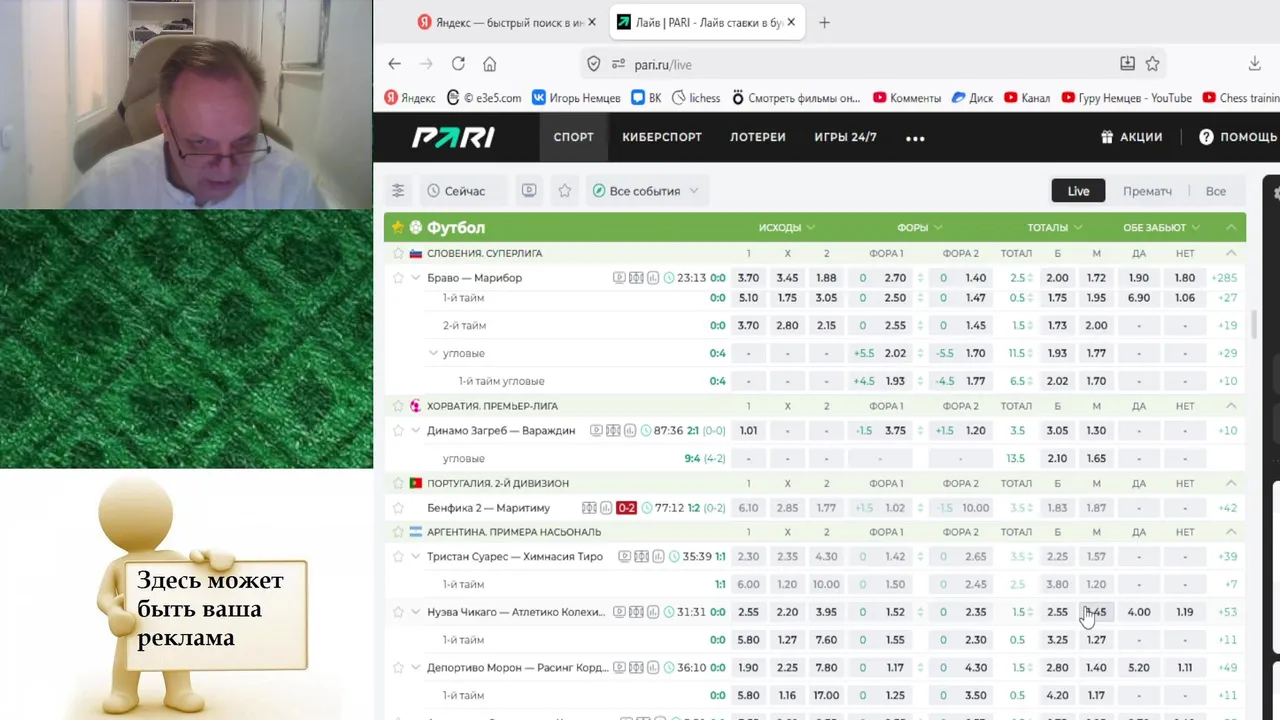Screen dimensions: 1280x720
Task: Collapse the Футбол section chevron
Action: 1231,228
